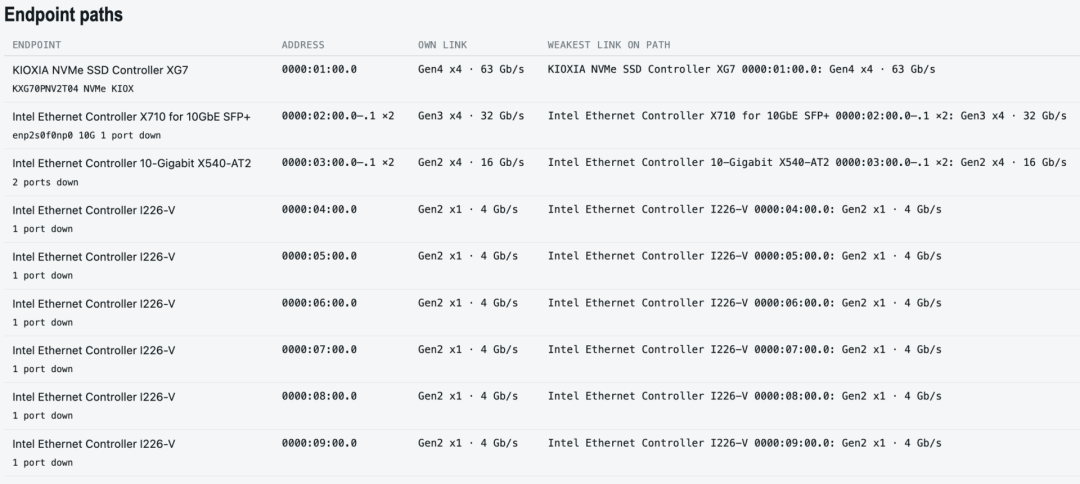The height and width of the screenshot is (484, 1080).
Task: Click the 2 ports down status text
Action: point(45,182)
